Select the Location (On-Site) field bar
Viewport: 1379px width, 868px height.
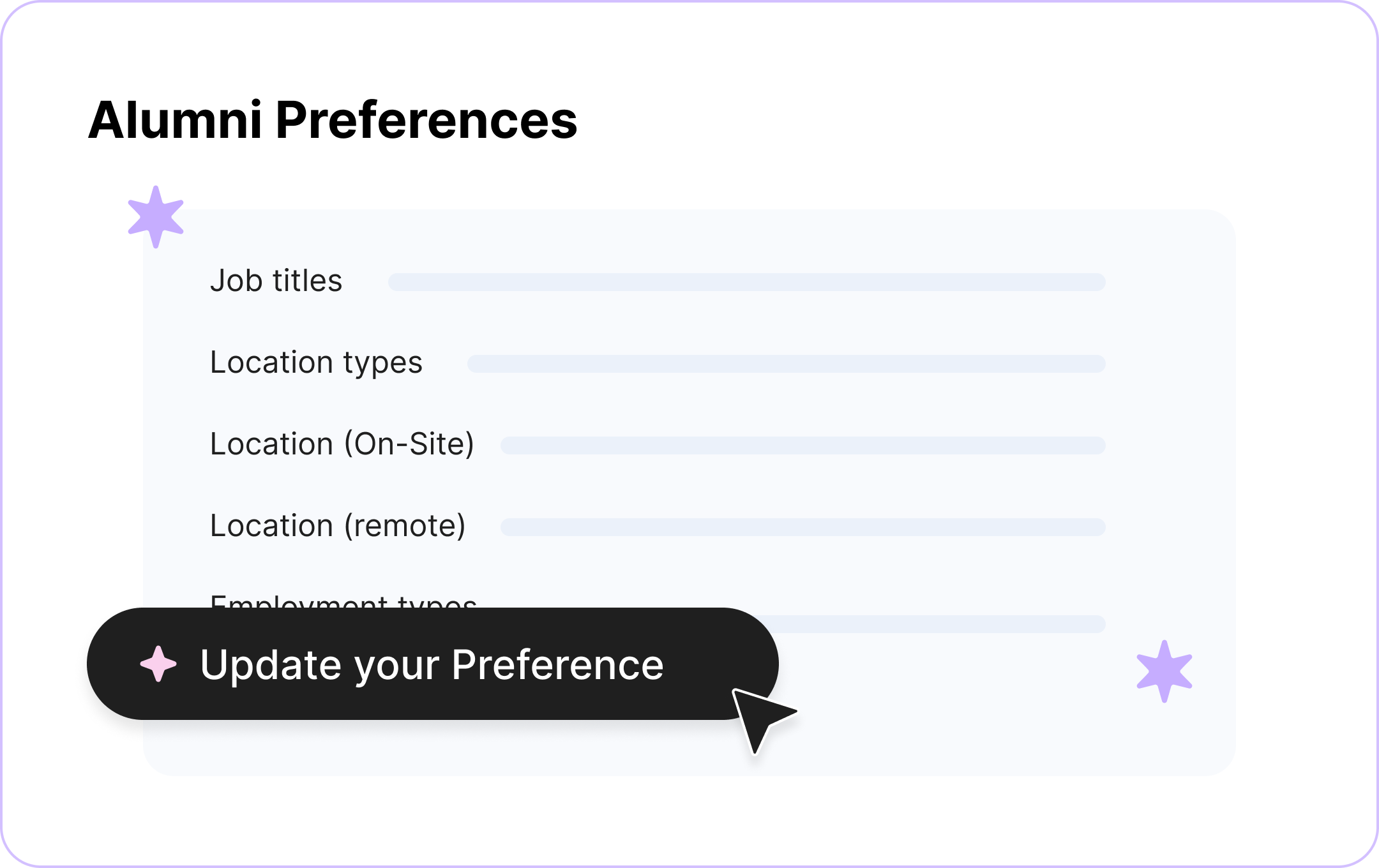coord(803,445)
